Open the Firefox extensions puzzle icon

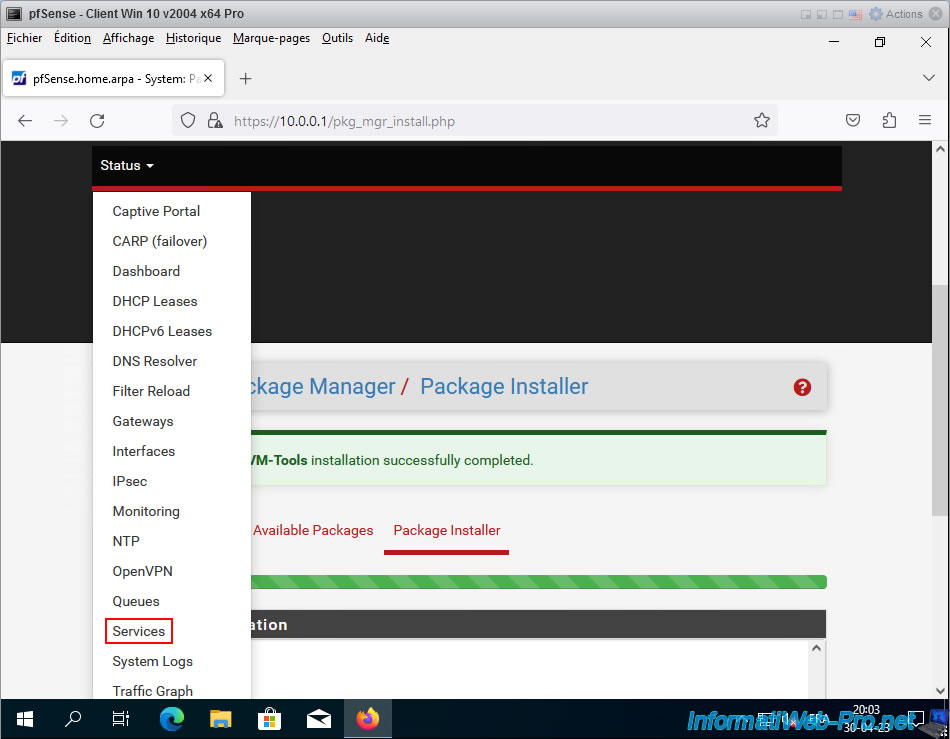(889, 121)
